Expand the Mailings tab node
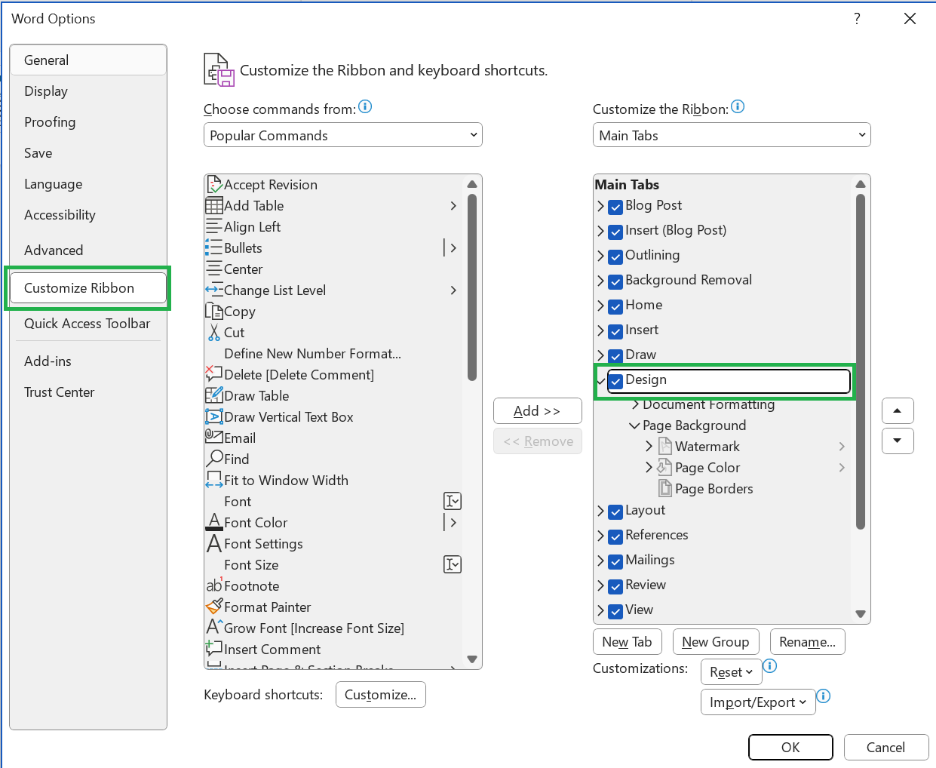 (601, 560)
